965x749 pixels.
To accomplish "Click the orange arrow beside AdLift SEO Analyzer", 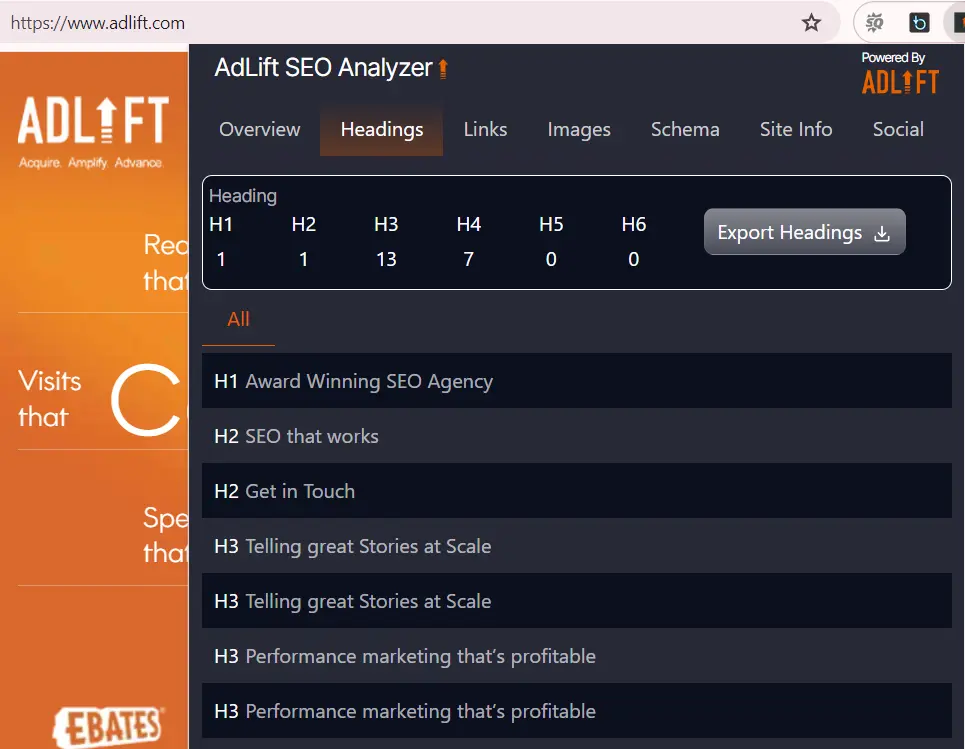I will (x=443, y=68).
